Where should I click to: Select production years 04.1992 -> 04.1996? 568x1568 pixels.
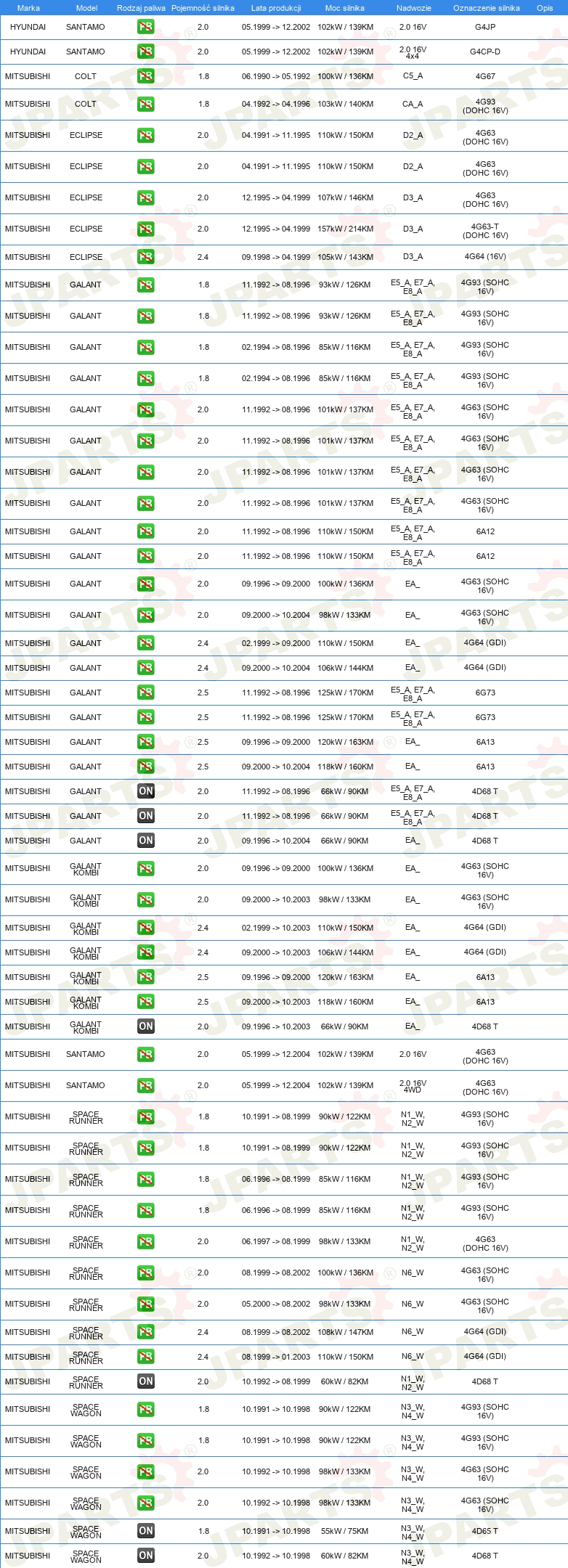(276, 104)
